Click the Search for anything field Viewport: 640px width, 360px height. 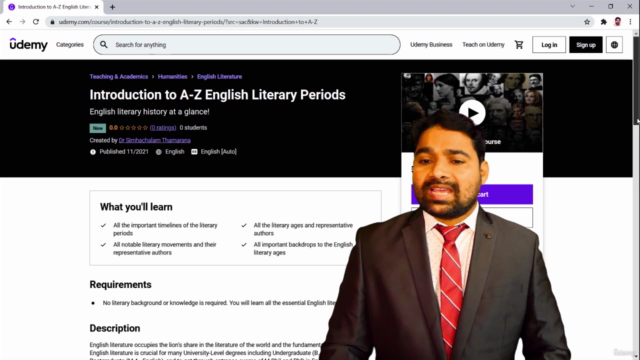(247, 44)
